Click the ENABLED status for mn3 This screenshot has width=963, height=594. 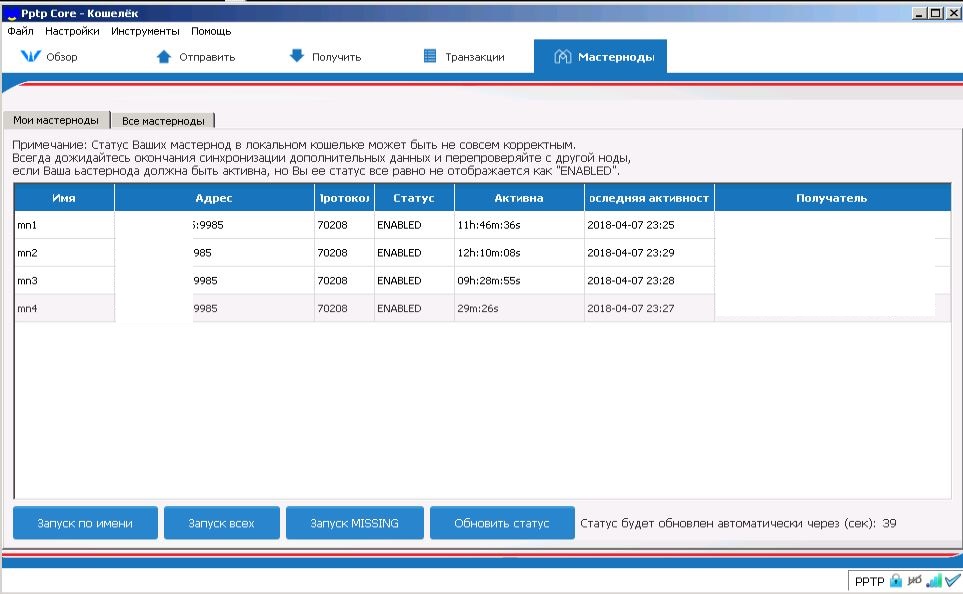pos(399,280)
